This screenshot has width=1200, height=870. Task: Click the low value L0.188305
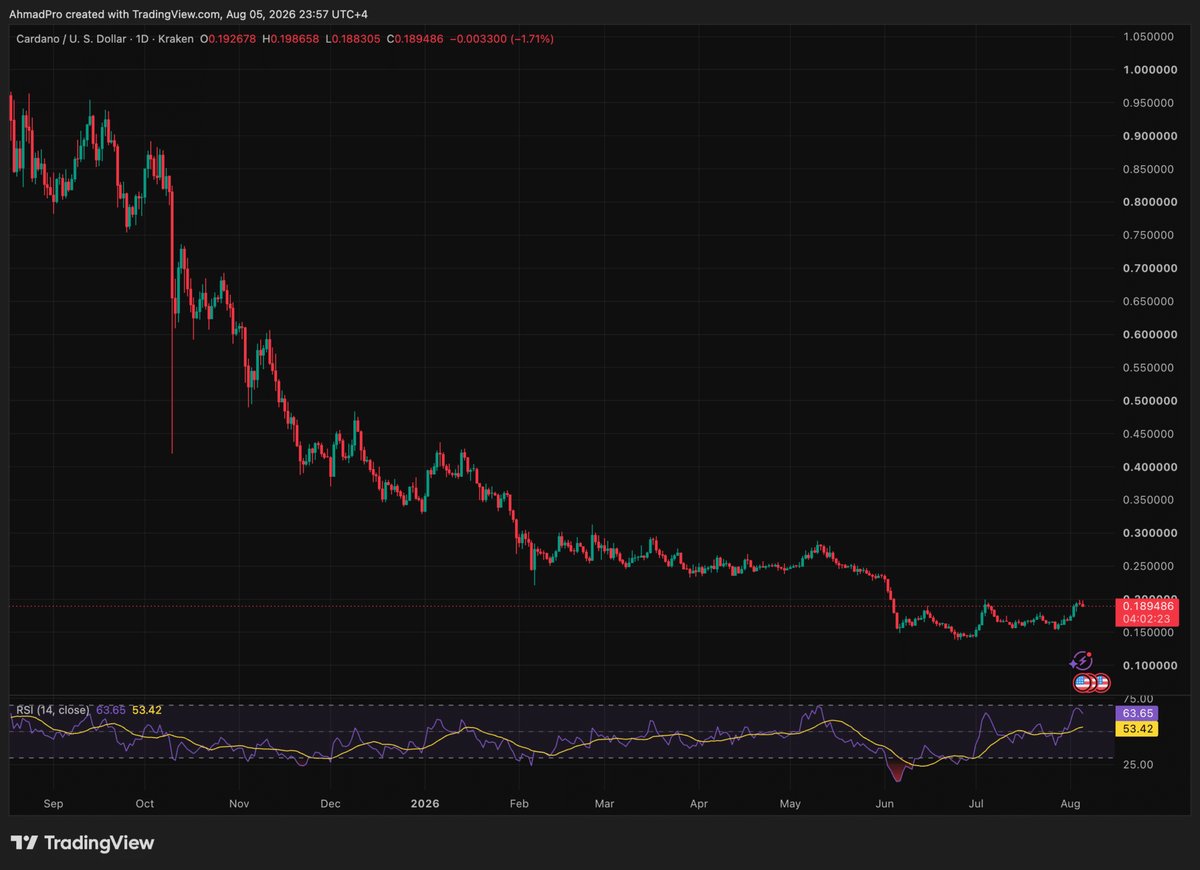(351, 38)
